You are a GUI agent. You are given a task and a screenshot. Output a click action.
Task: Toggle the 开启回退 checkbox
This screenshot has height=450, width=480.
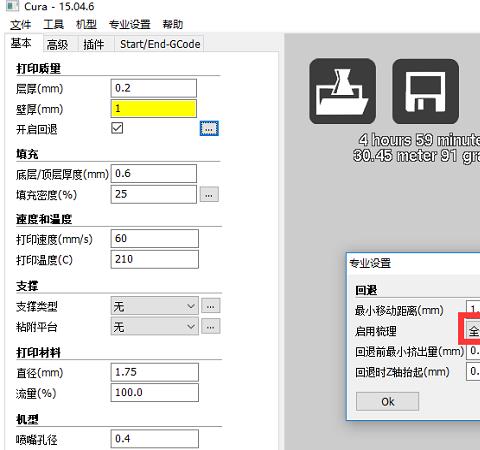117,128
